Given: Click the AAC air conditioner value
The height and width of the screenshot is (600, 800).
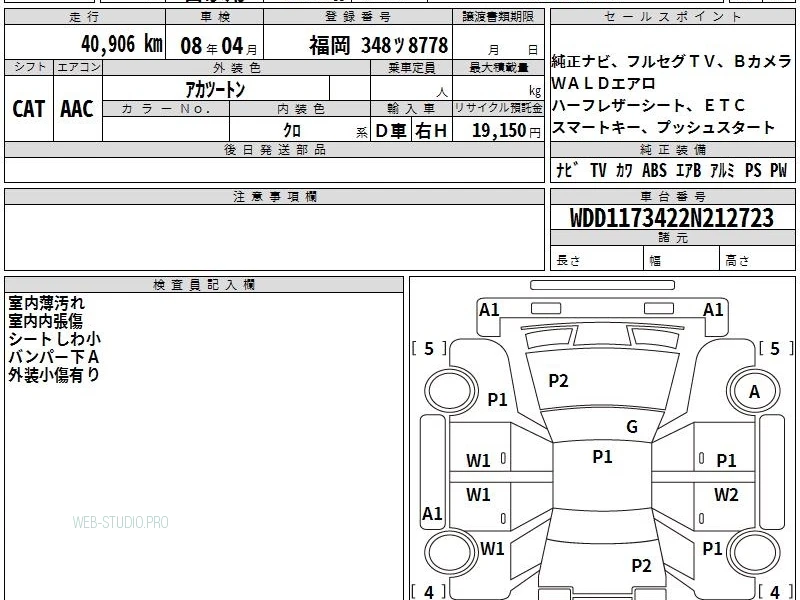Looking at the screenshot, I should (x=77, y=109).
